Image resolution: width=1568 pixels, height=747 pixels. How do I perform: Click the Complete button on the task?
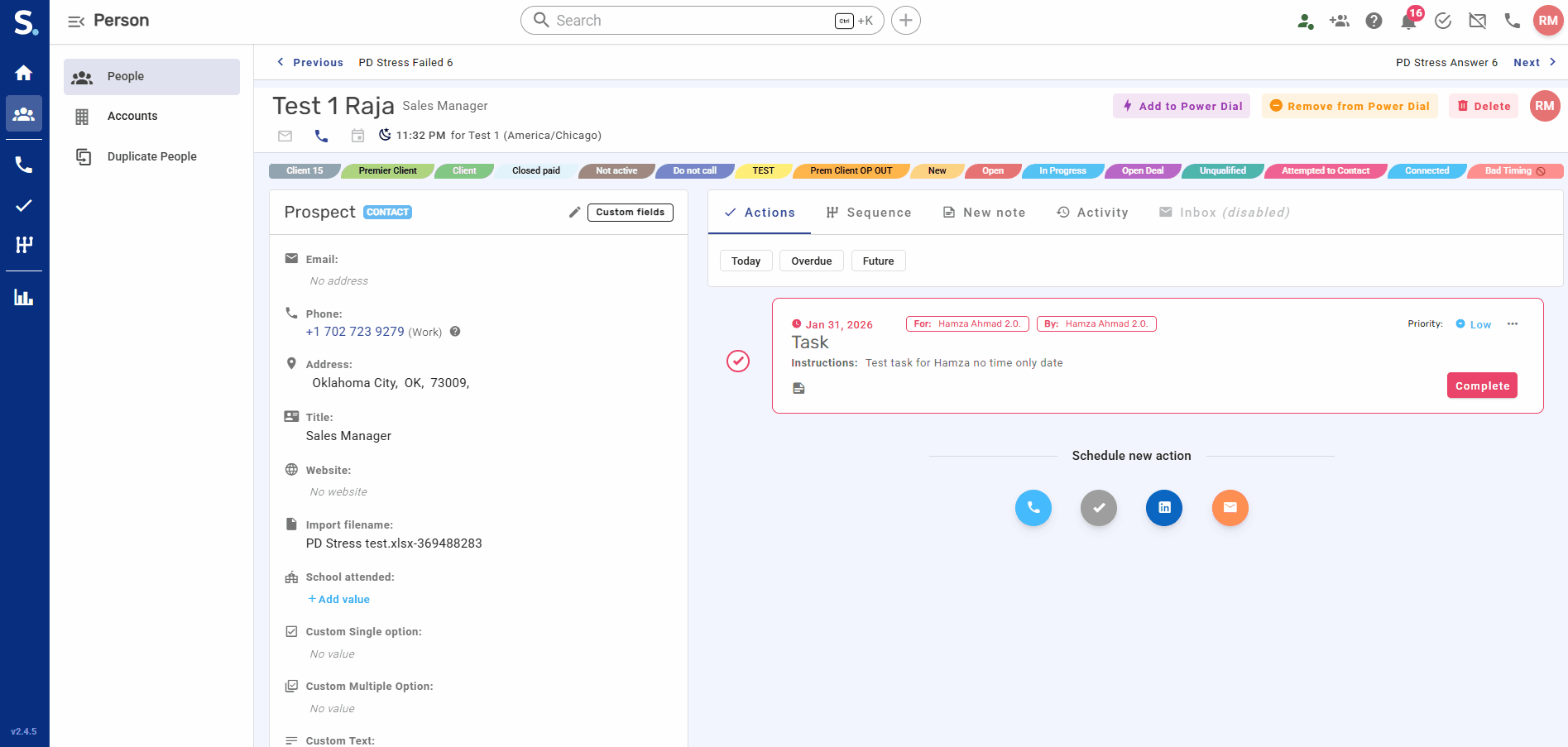coord(1482,385)
